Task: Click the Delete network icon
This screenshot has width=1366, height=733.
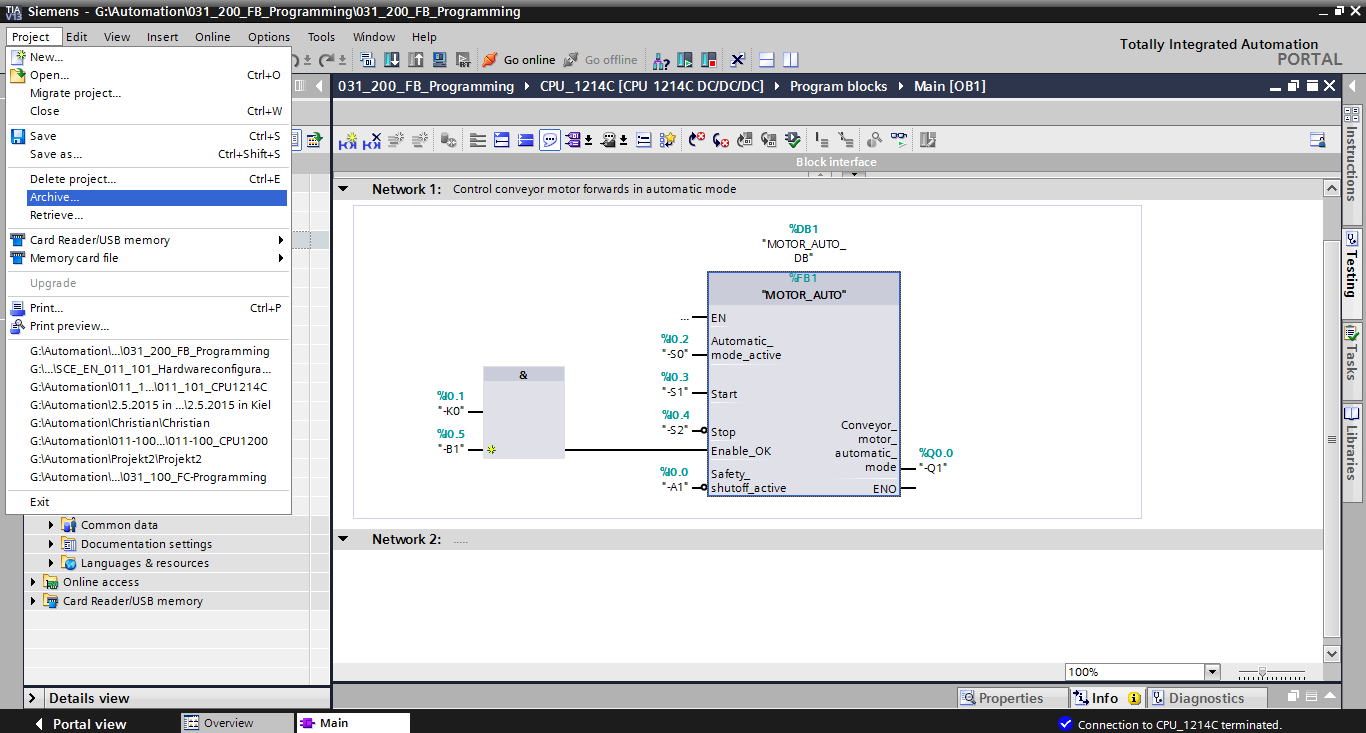Action: click(372, 140)
